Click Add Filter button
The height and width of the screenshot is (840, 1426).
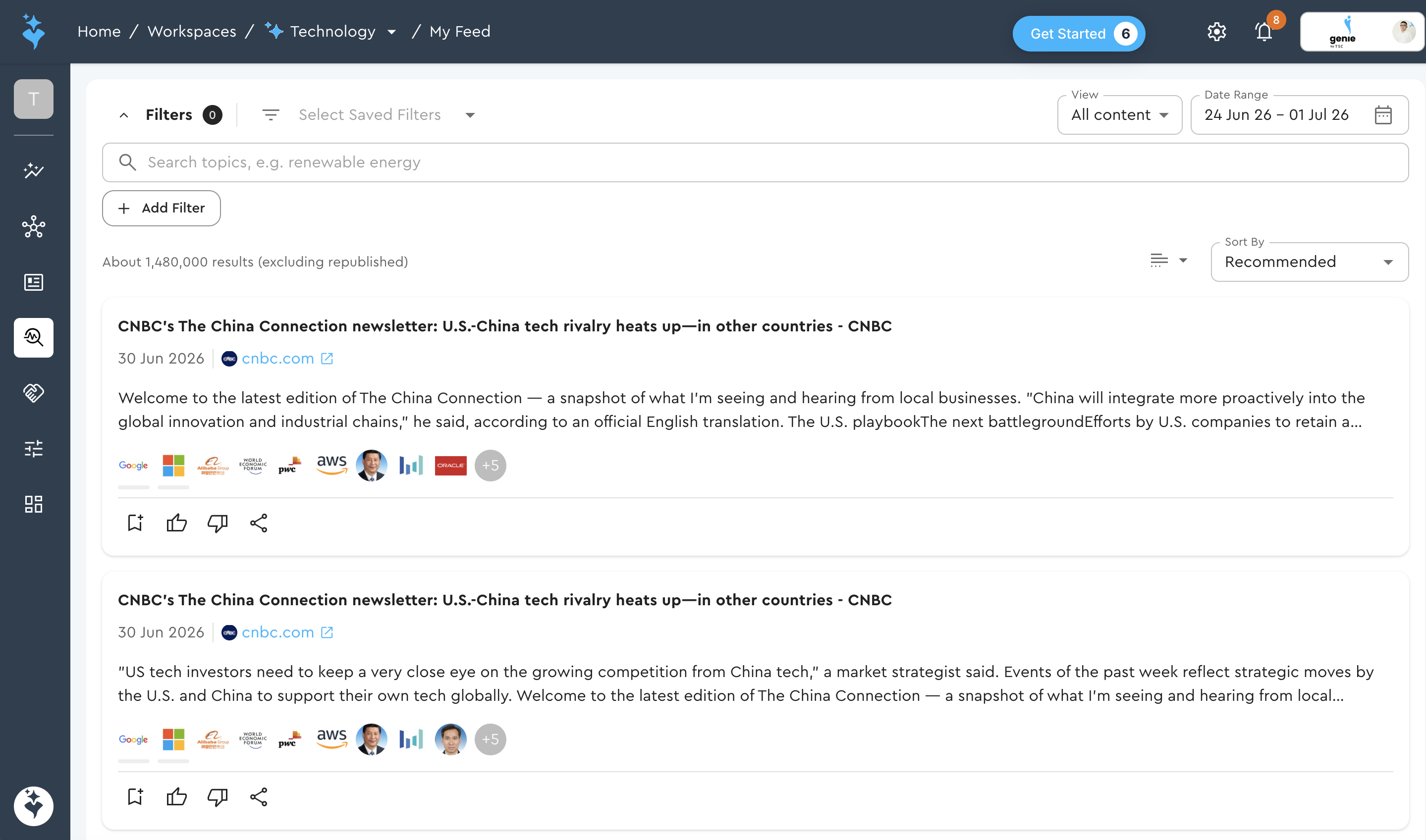pyautogui.click(x=162, y=208)
